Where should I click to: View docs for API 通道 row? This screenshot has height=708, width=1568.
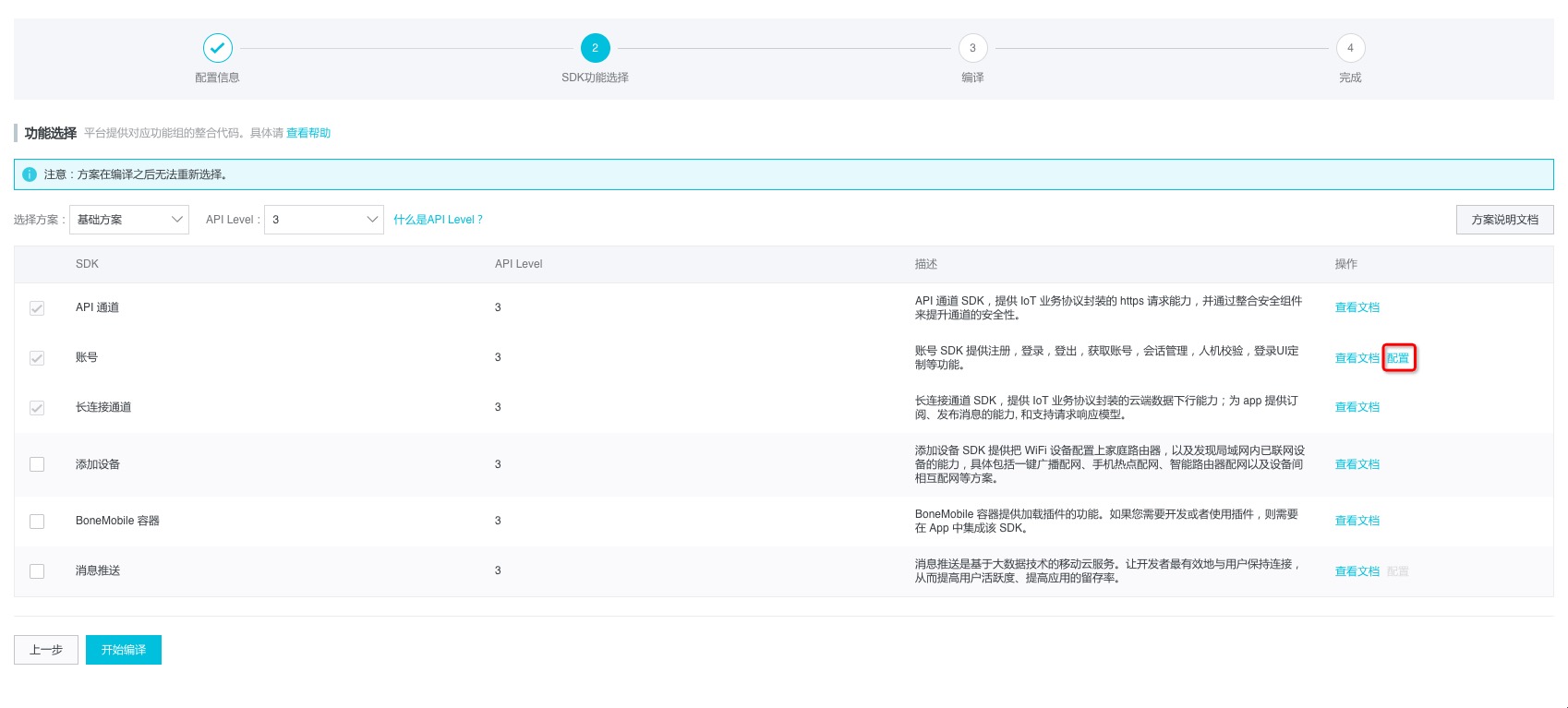[x=1357, y=308]
